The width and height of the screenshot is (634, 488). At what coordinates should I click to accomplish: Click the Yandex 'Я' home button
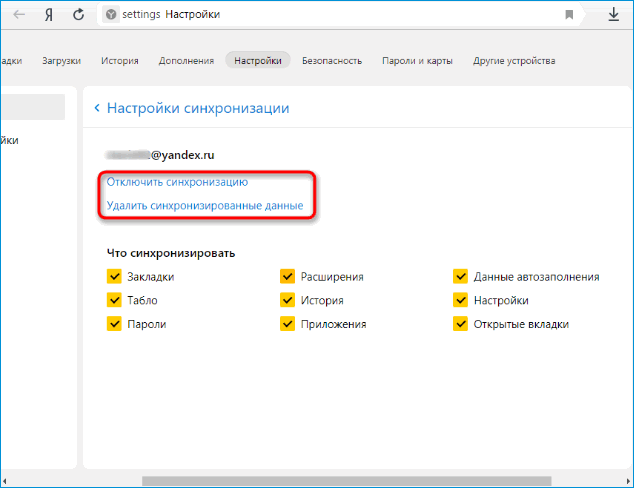pyautogui.click(x=48, y=15)
